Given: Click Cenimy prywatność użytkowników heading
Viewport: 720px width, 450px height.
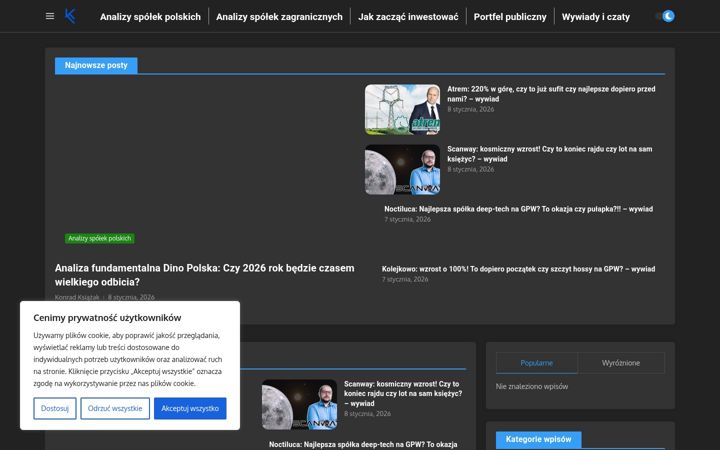Looking at the screenshot, I should (x=107, y=318).
